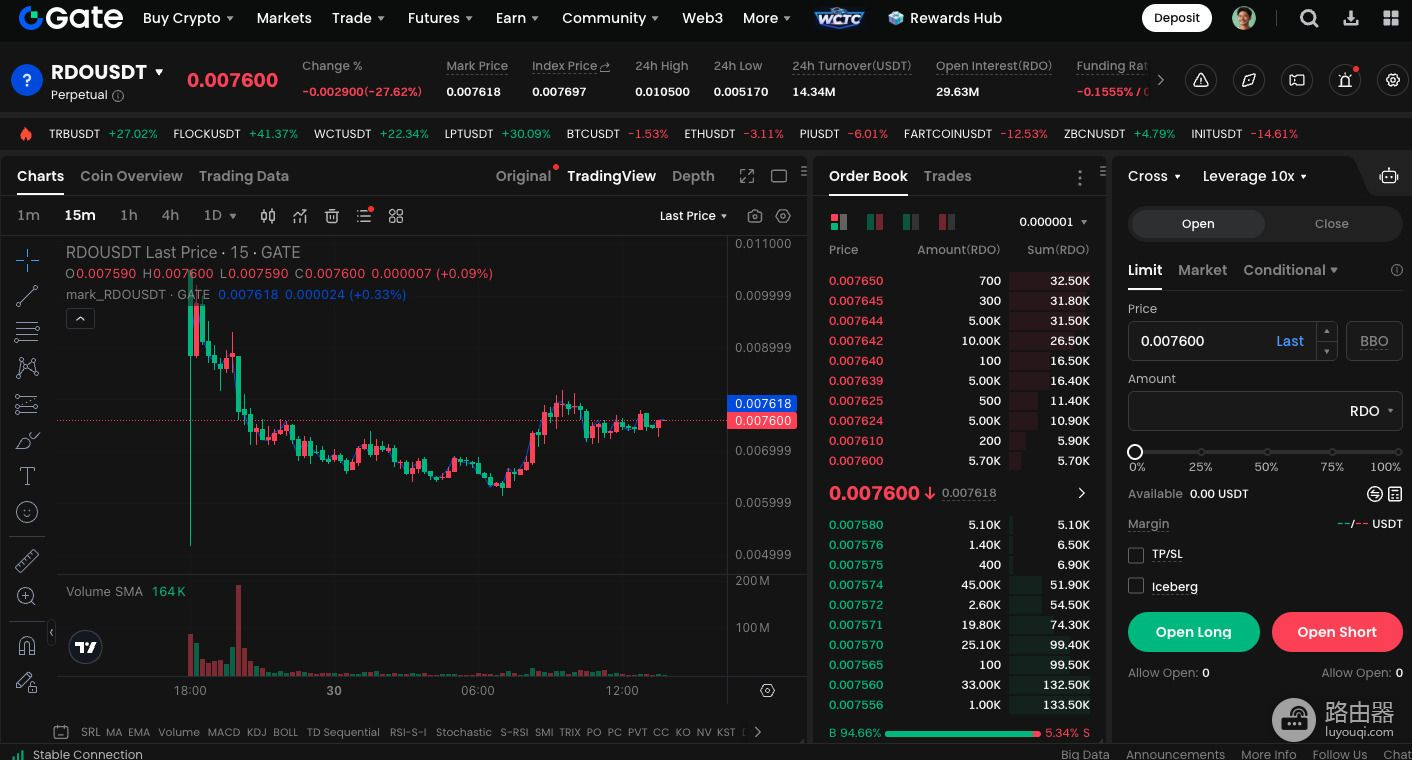
Task: Enable the TP/SL checkbox
Action: tap(1136, 554)
